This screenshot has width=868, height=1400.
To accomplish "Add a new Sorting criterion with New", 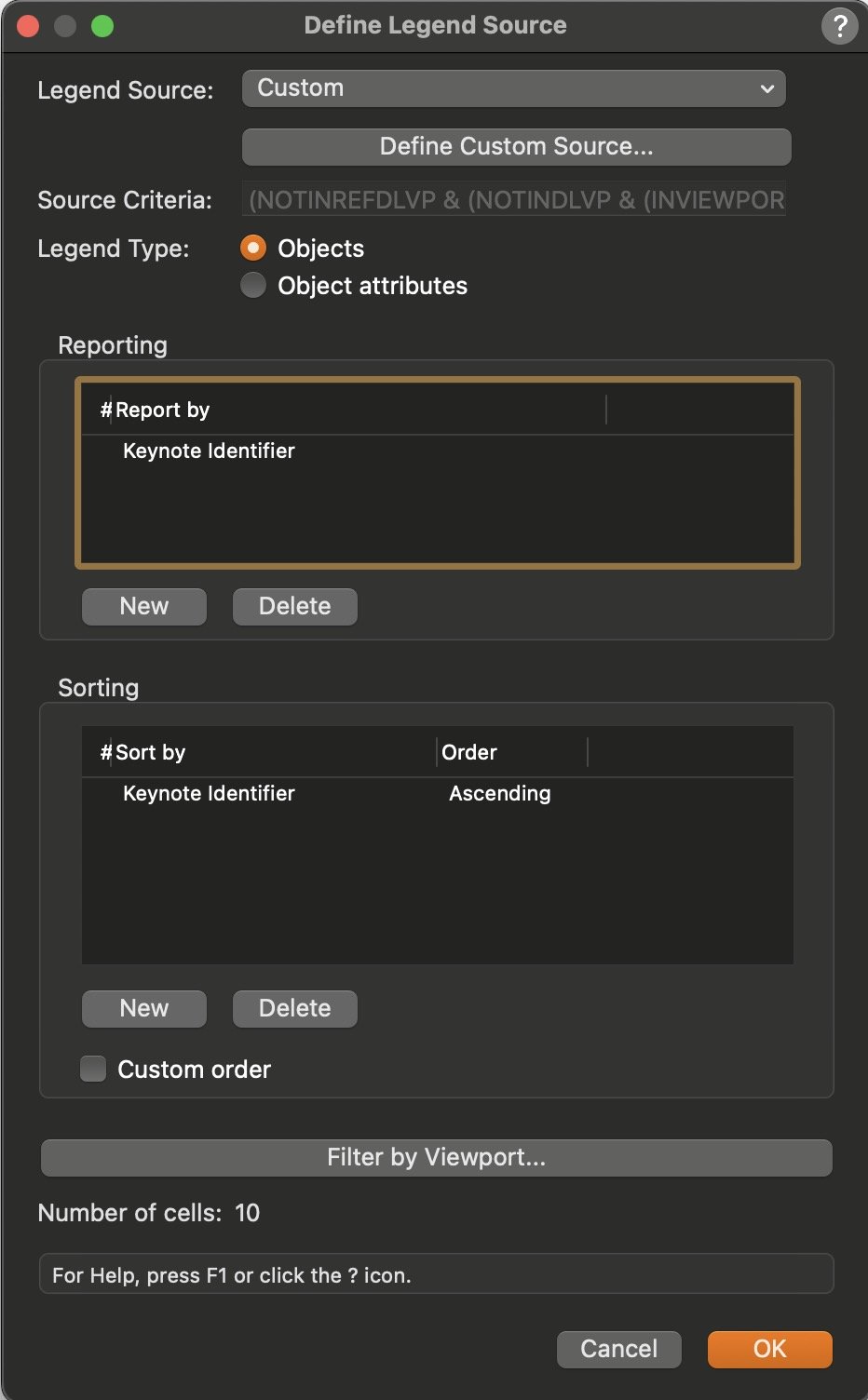I will [x=143, y=1008].
